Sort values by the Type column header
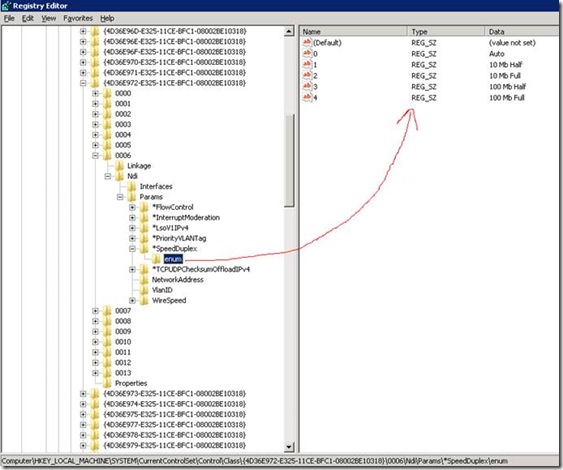Viewport: 563px width, 470px height. 446,32
